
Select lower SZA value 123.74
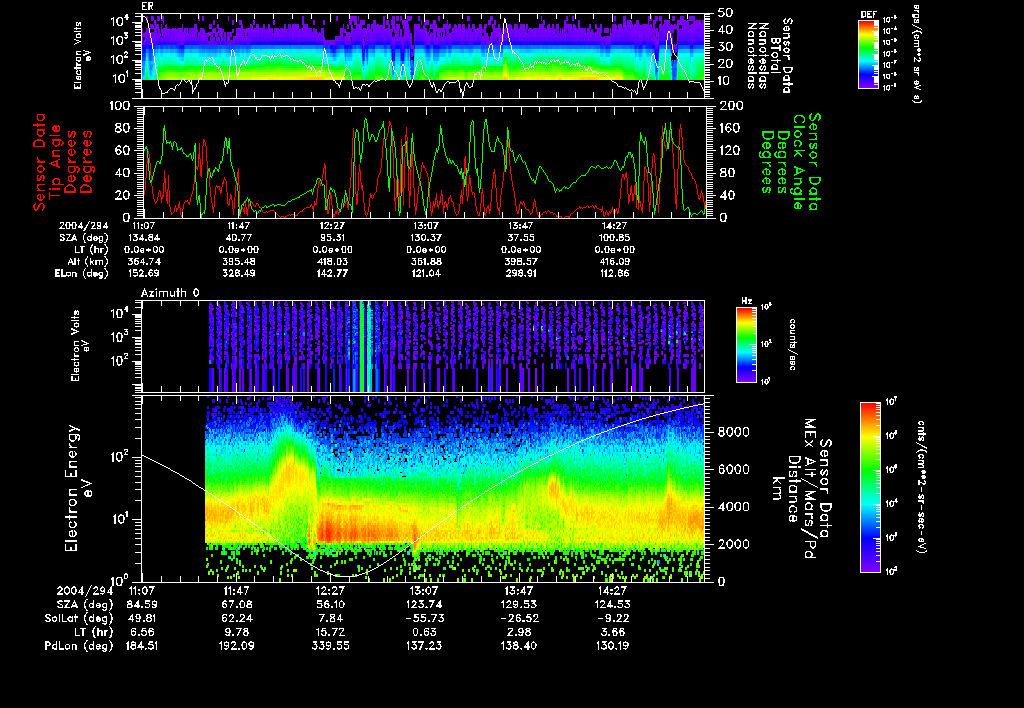coord(425,605)
